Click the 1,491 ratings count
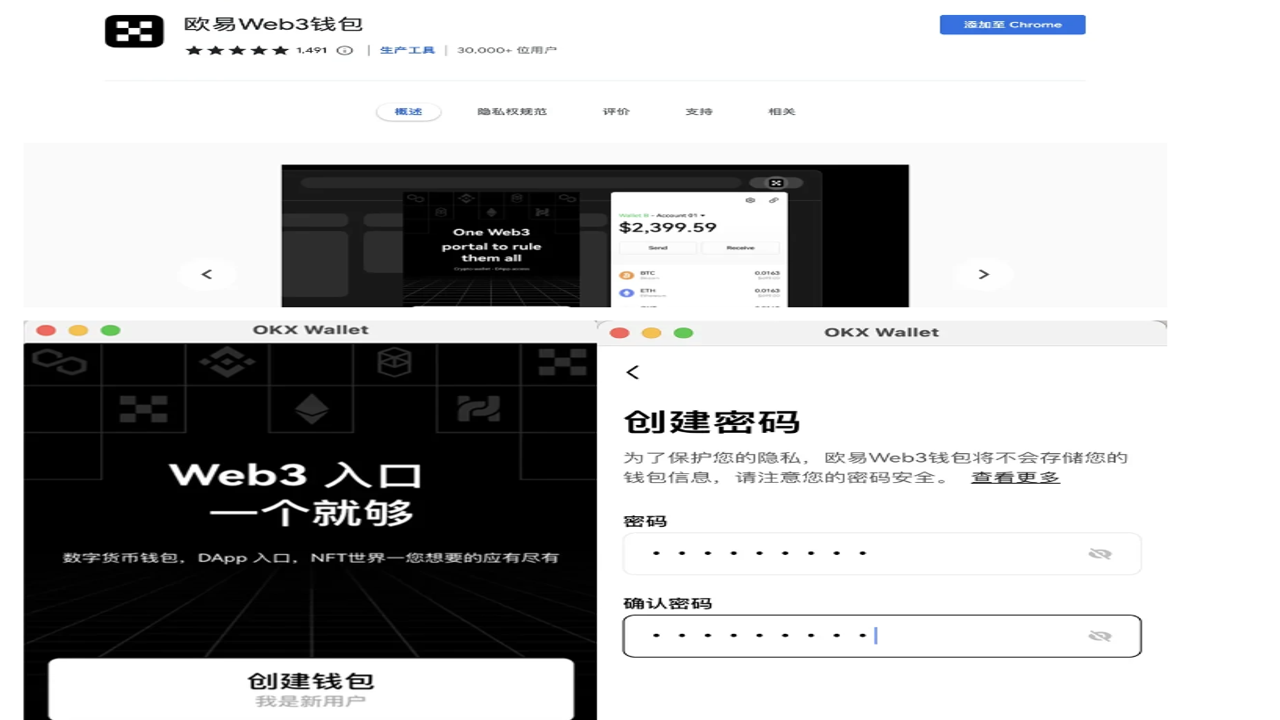The height and width of the screenshot is (720, 1280). (x=312, y=50)
